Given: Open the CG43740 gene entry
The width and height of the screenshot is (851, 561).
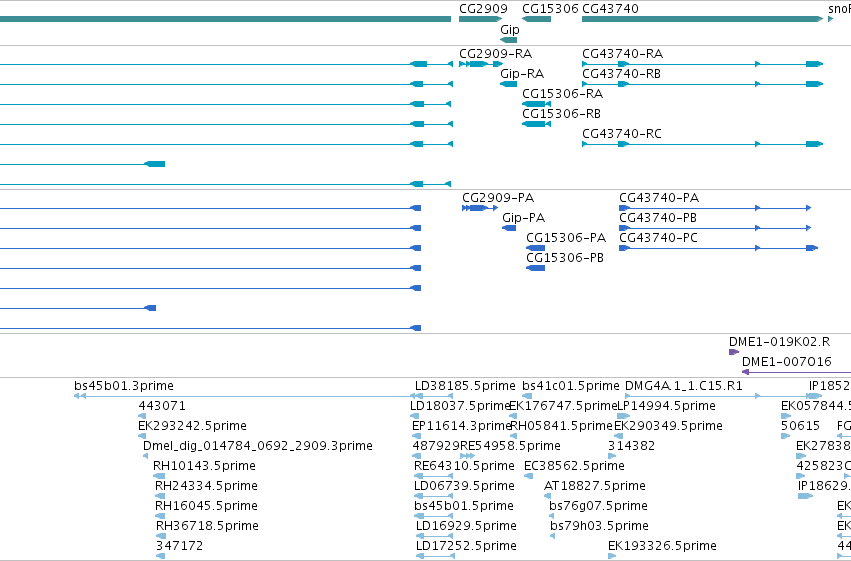Looking at the screenshot, I should [x=702, y=19].
